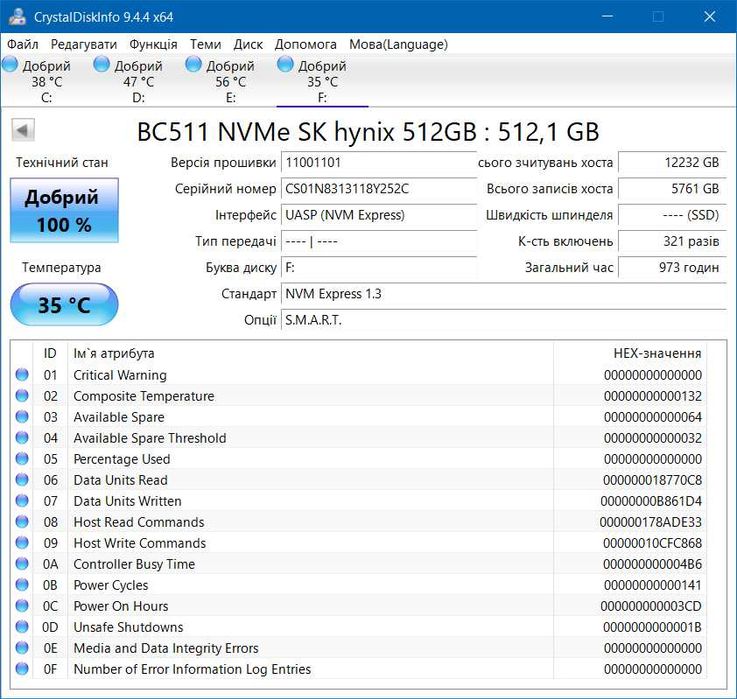Select drive F: at 35 °C

point(322,81)
